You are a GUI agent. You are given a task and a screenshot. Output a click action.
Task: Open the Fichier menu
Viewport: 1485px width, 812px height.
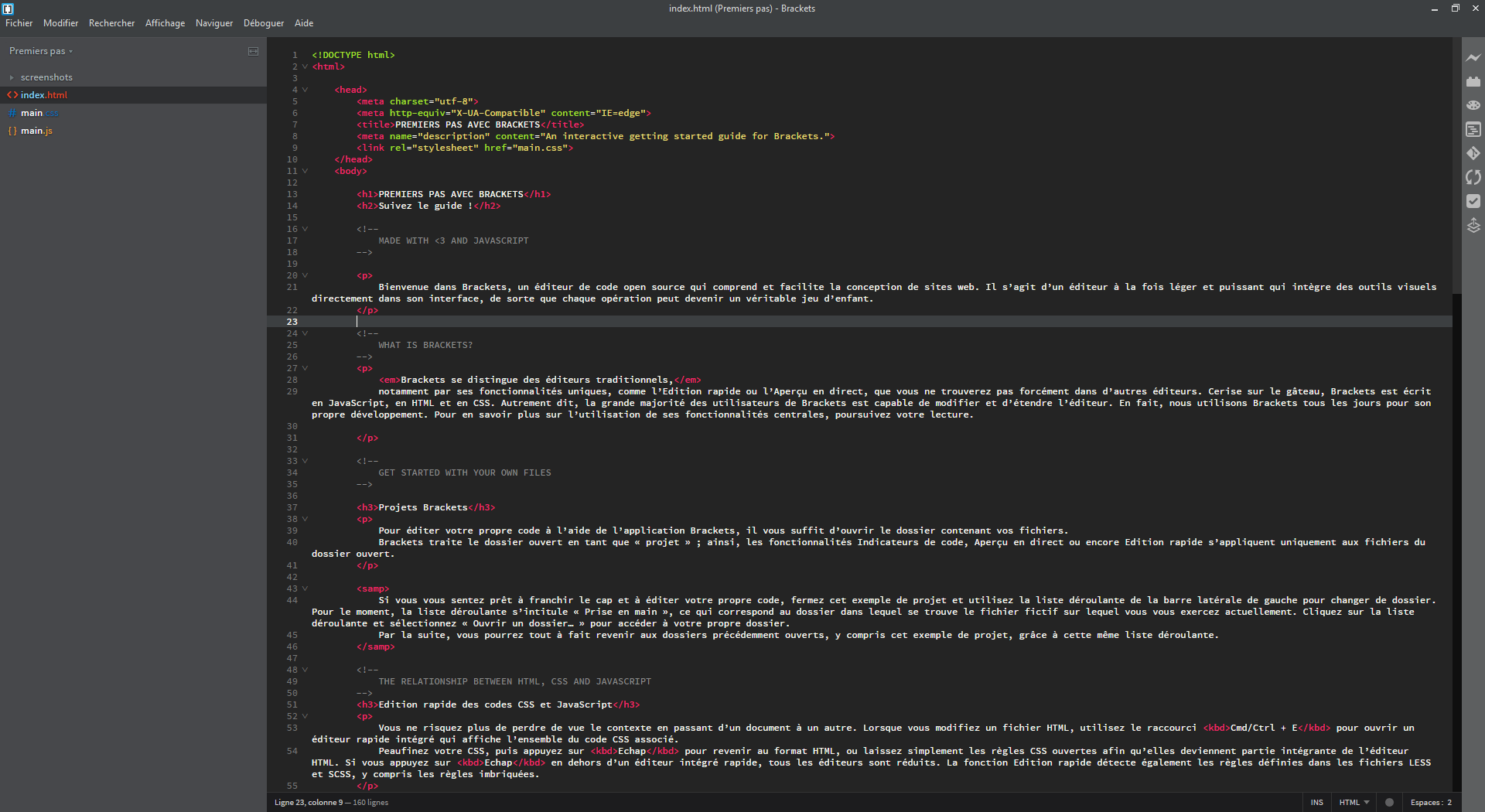coord(19,23)
